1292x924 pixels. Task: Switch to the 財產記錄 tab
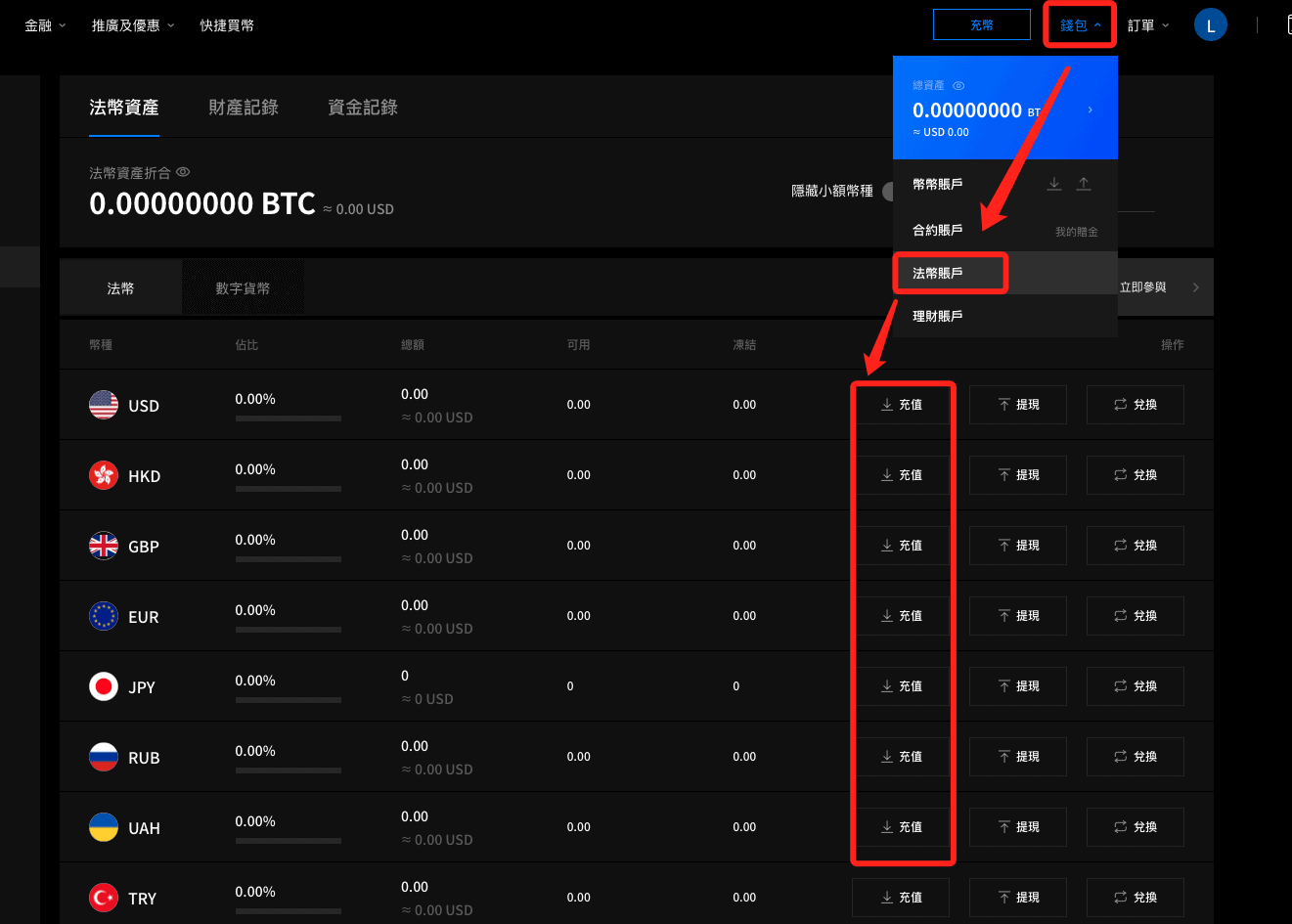coord(244,108)
